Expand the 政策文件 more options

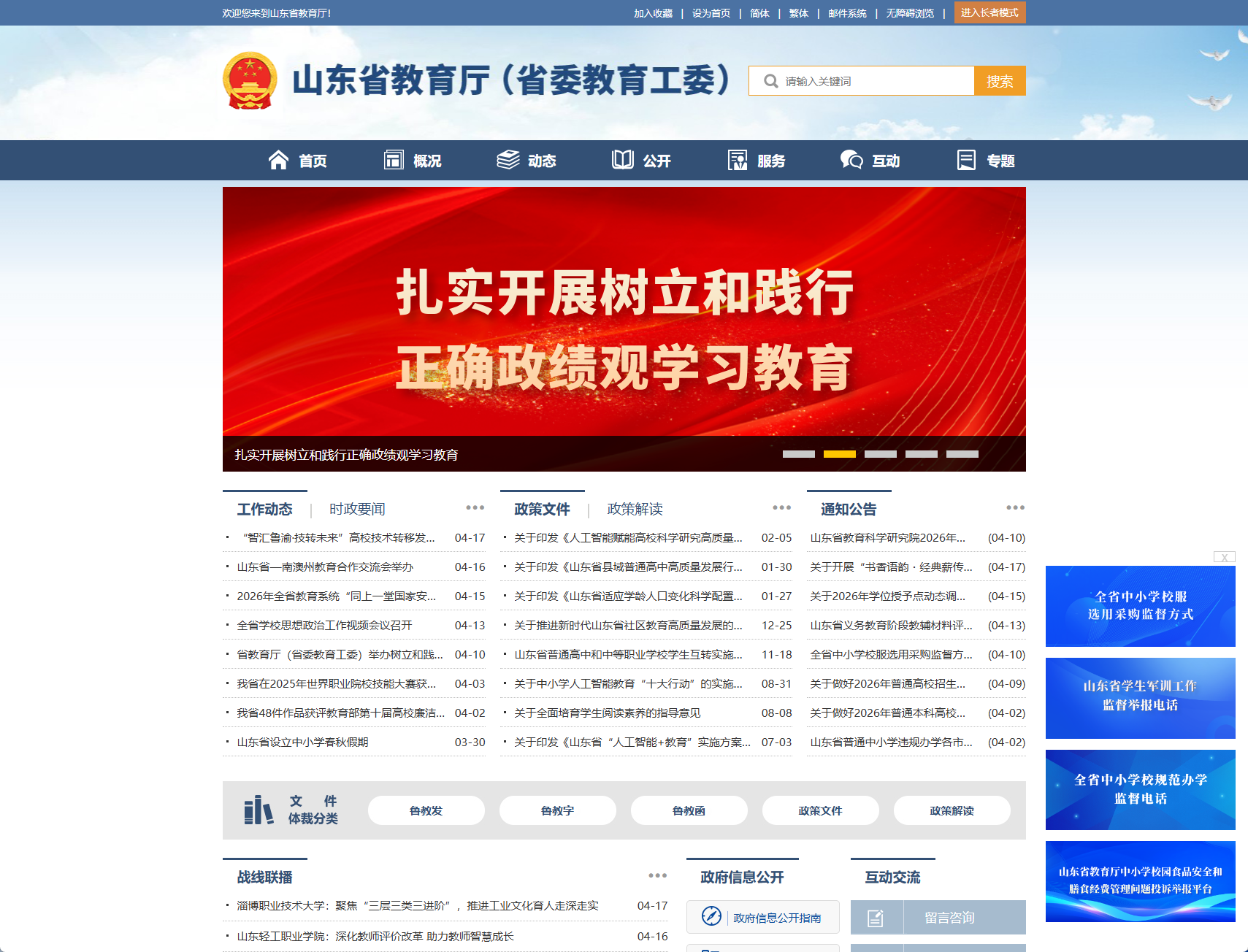(x=781, y=507)
